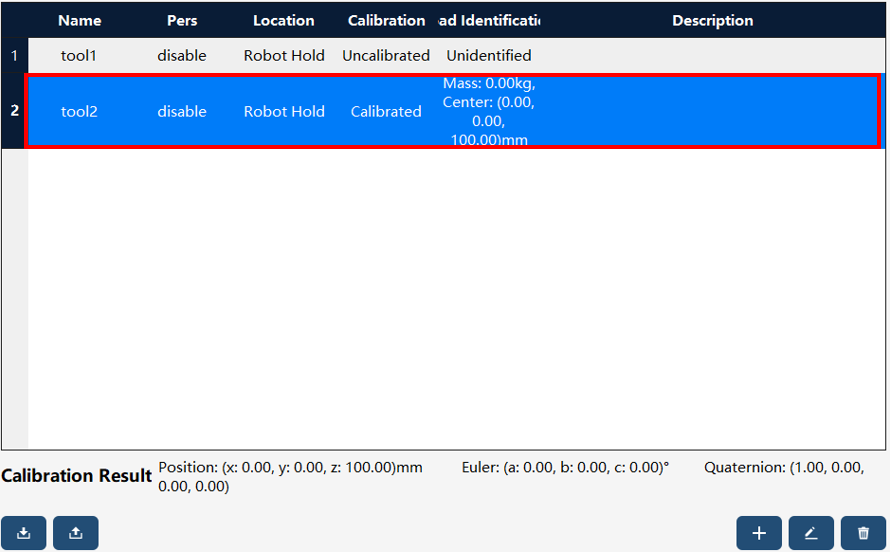Screen dimensions: 890x558
Task: Click the Uncalibrated cell of tool1
Action: tap(386, 56)
